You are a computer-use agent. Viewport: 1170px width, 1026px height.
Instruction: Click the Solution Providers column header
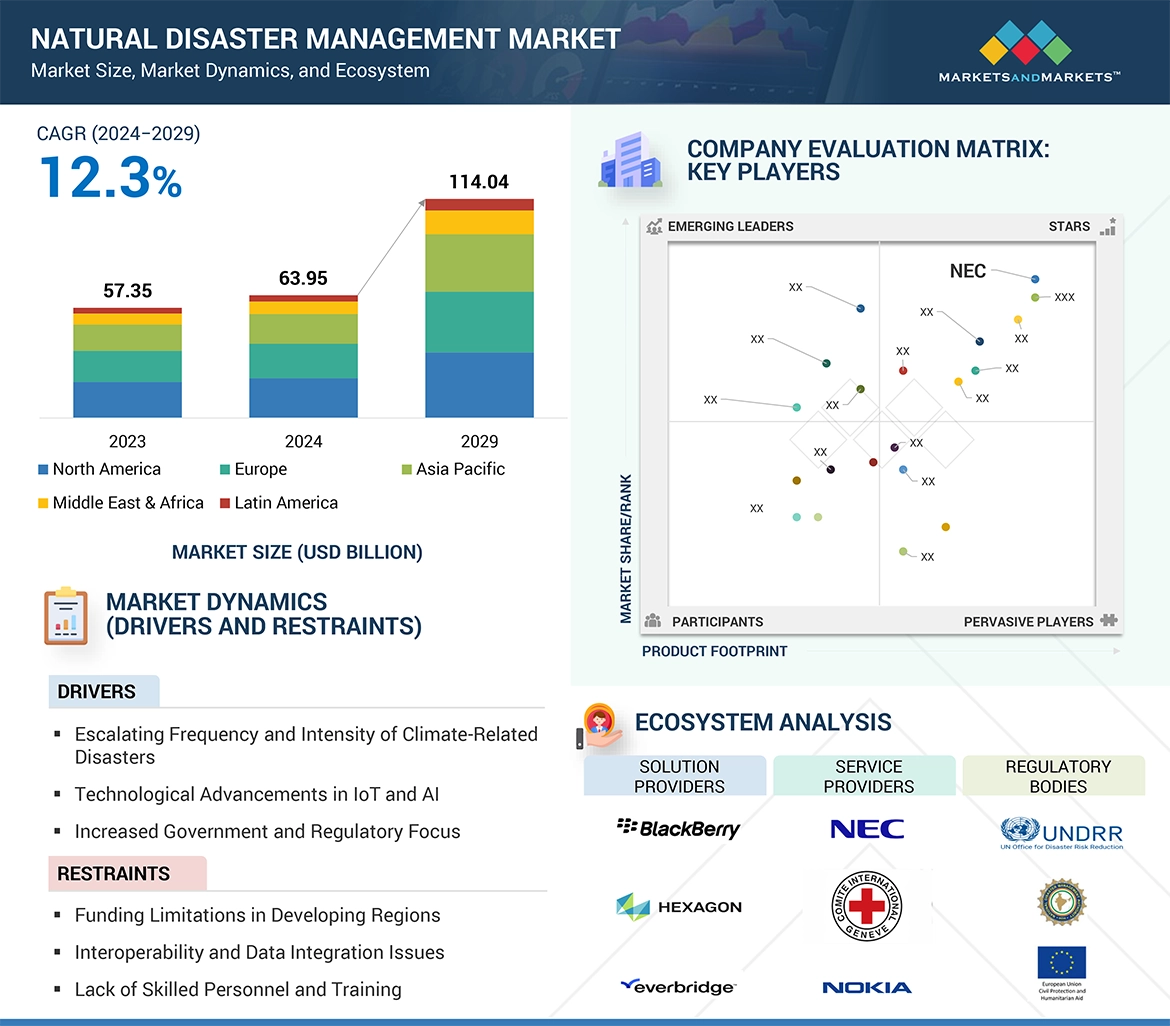pos(679,776)
